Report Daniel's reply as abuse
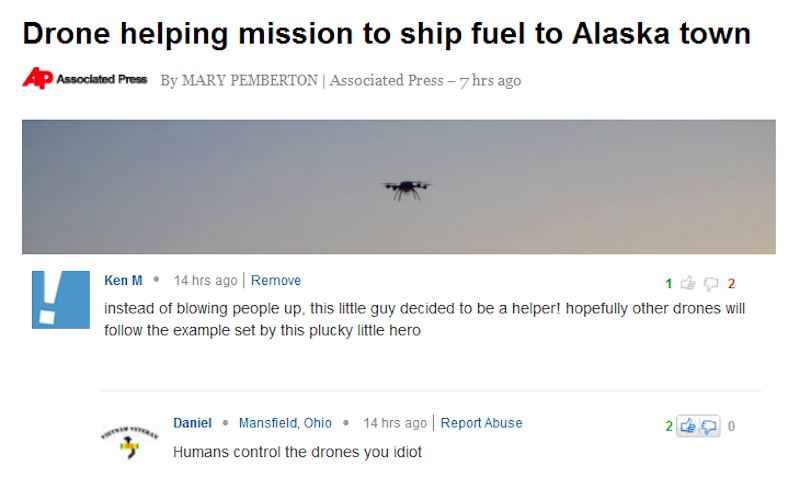This screenshot has width=800, height=500. click(x=481, y=423)
